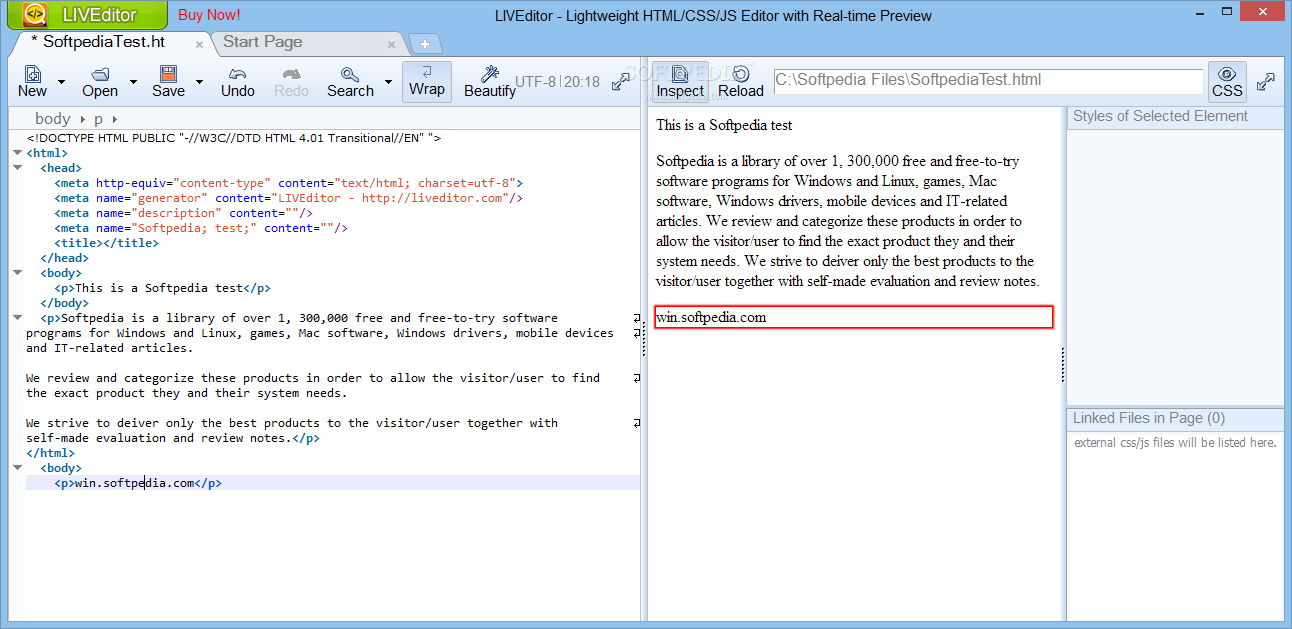Viewport: 1292px width, 629px height.
Task: Switch to the SoftpediaTest.ht tab
Action: (x=104, y=42)
